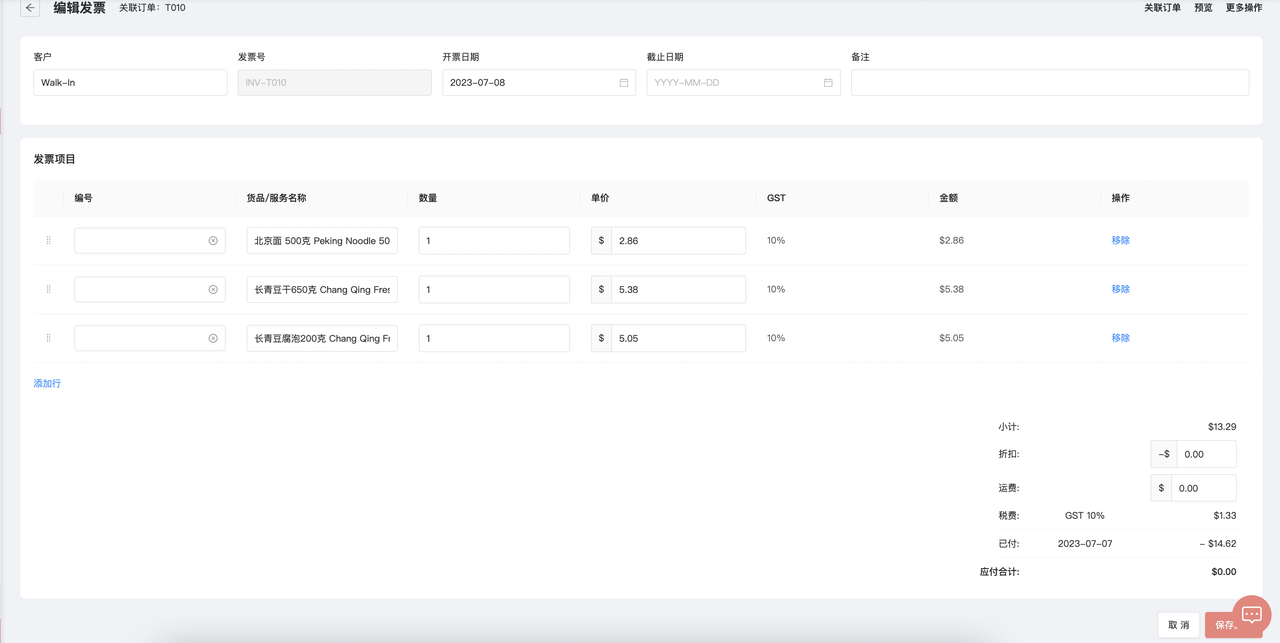
Task: Edit unit price 5.05
Action: (x=678, y=339)
